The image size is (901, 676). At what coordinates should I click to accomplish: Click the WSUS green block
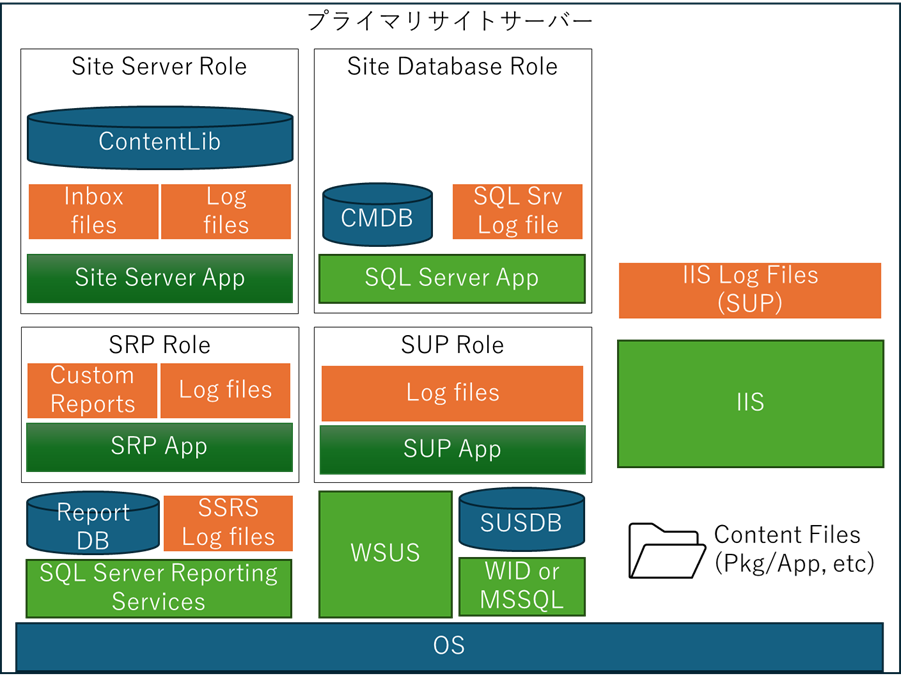(386, 554)
